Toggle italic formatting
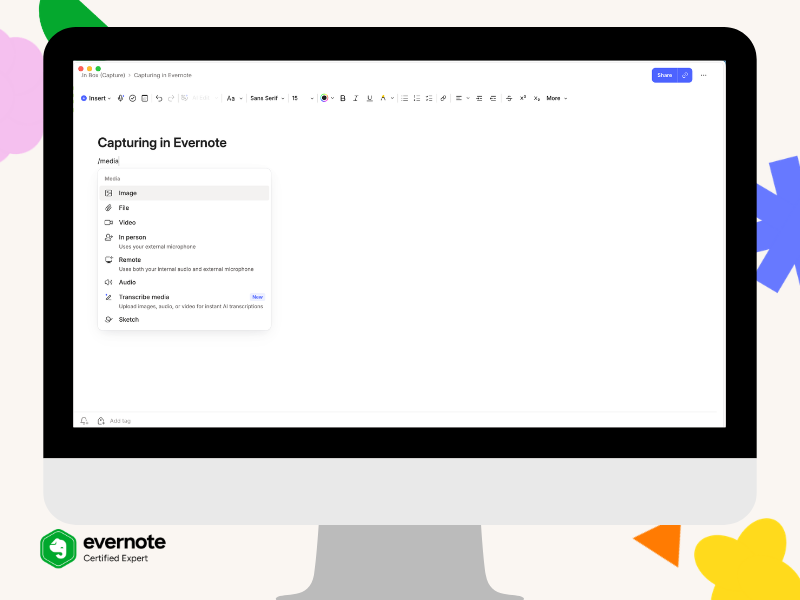Image resolution: width=800 pixels, height=600 pixels. [356, 98]
